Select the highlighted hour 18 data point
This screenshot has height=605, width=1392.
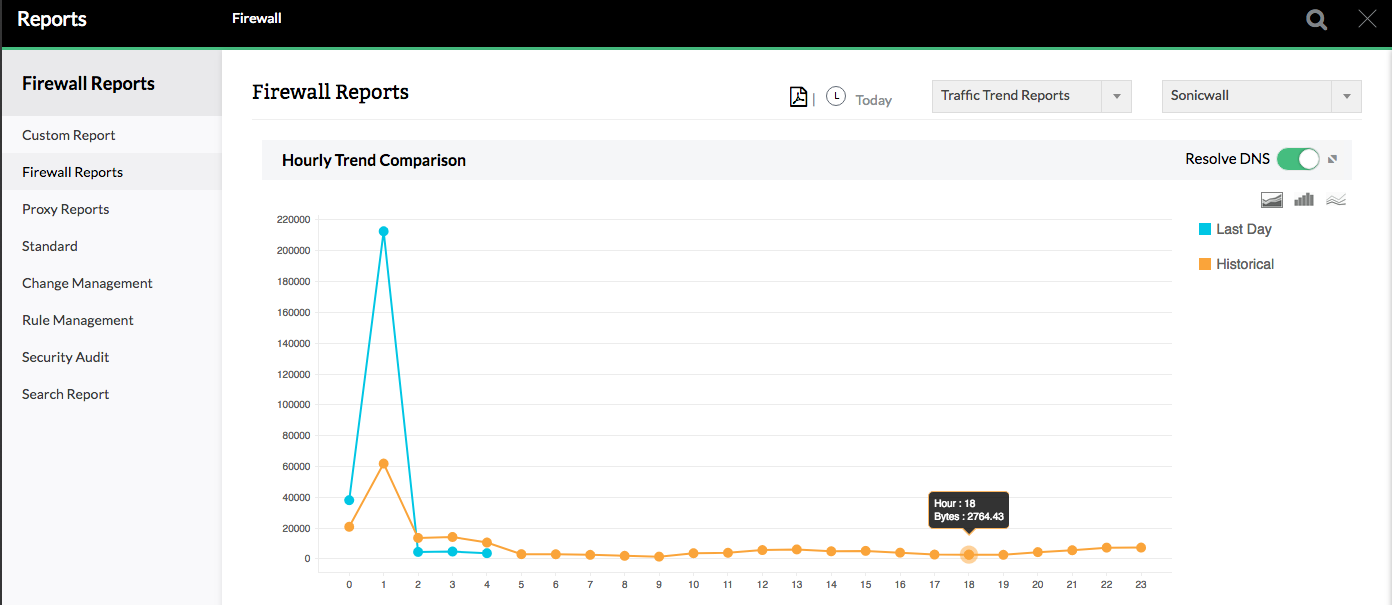(x=968, y=555)
